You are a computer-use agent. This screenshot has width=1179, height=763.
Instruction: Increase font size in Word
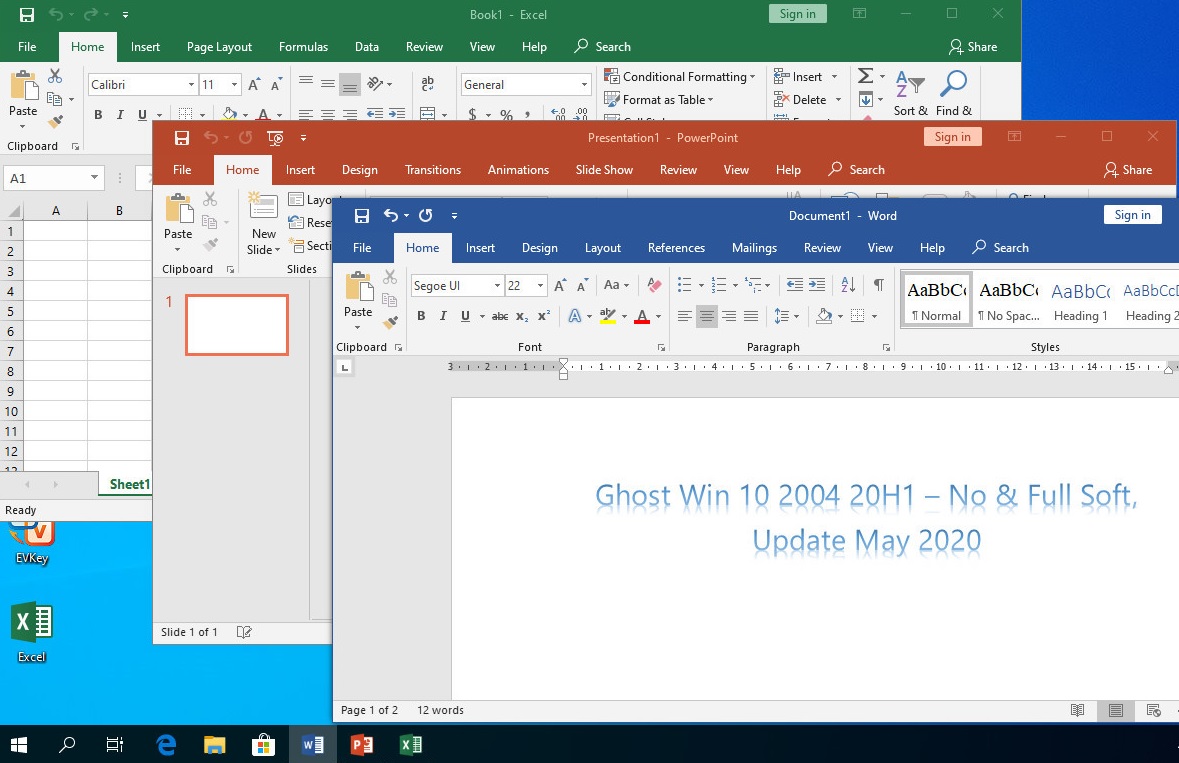pos(560,285)
